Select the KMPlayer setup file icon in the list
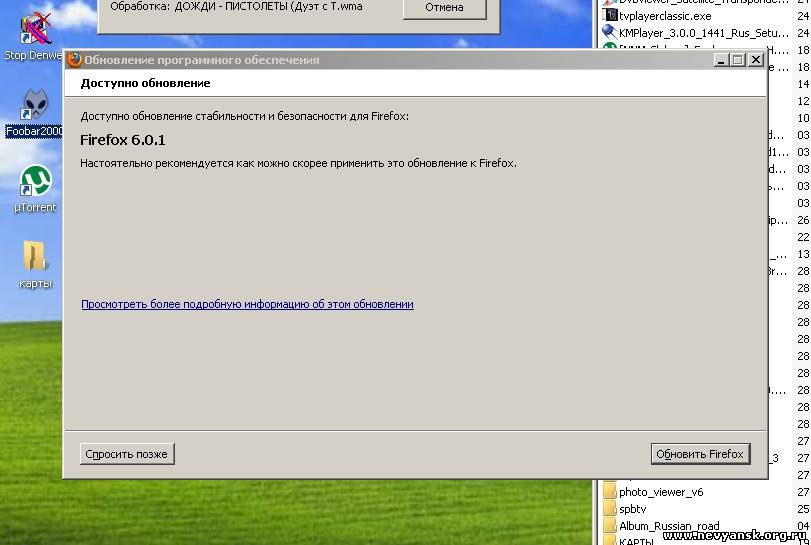 point(610,33)
